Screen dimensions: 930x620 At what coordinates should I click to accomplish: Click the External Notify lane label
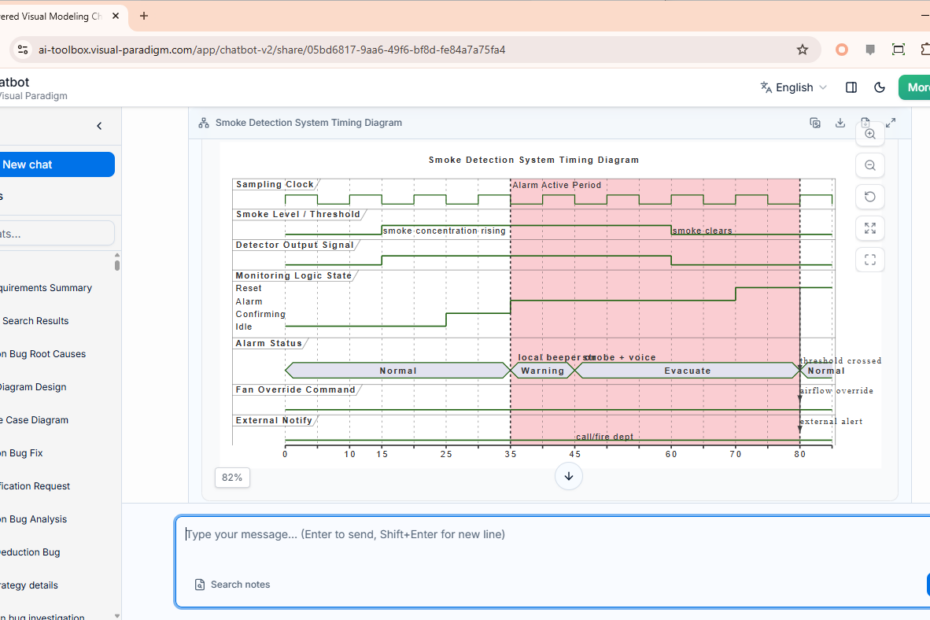pyautogui.click(x=274, y=421)
